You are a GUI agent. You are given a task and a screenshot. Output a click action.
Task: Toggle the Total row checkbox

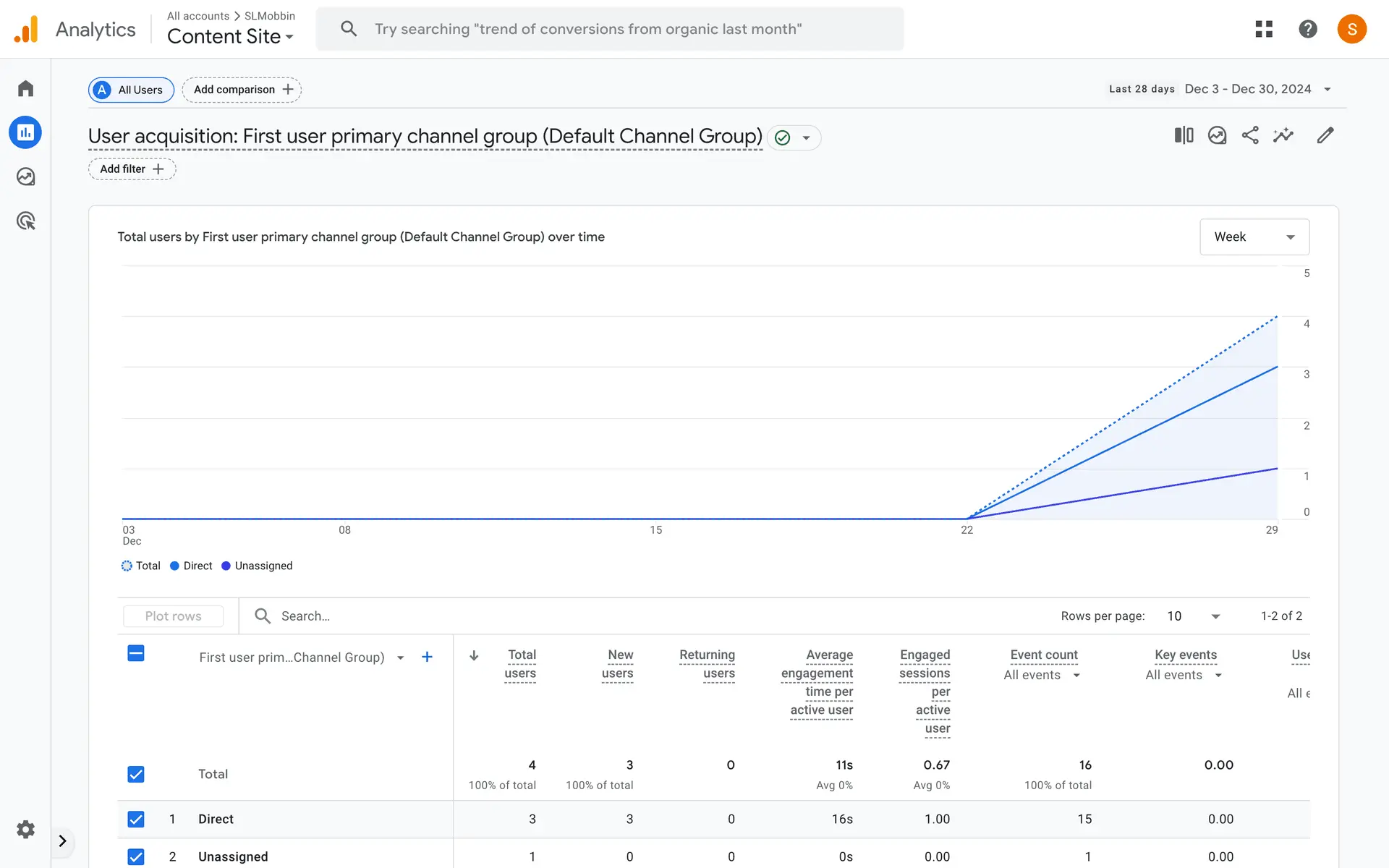[136, 774]
